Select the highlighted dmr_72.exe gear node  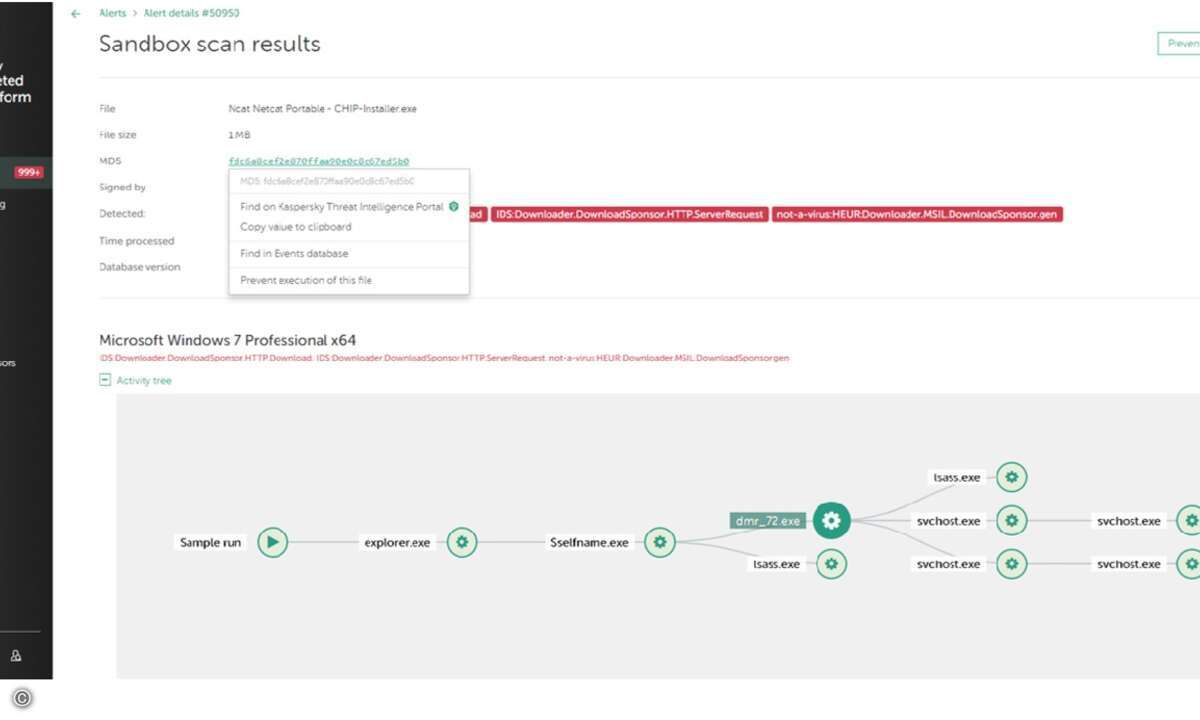pyautogui.click(x=831, y=521)
